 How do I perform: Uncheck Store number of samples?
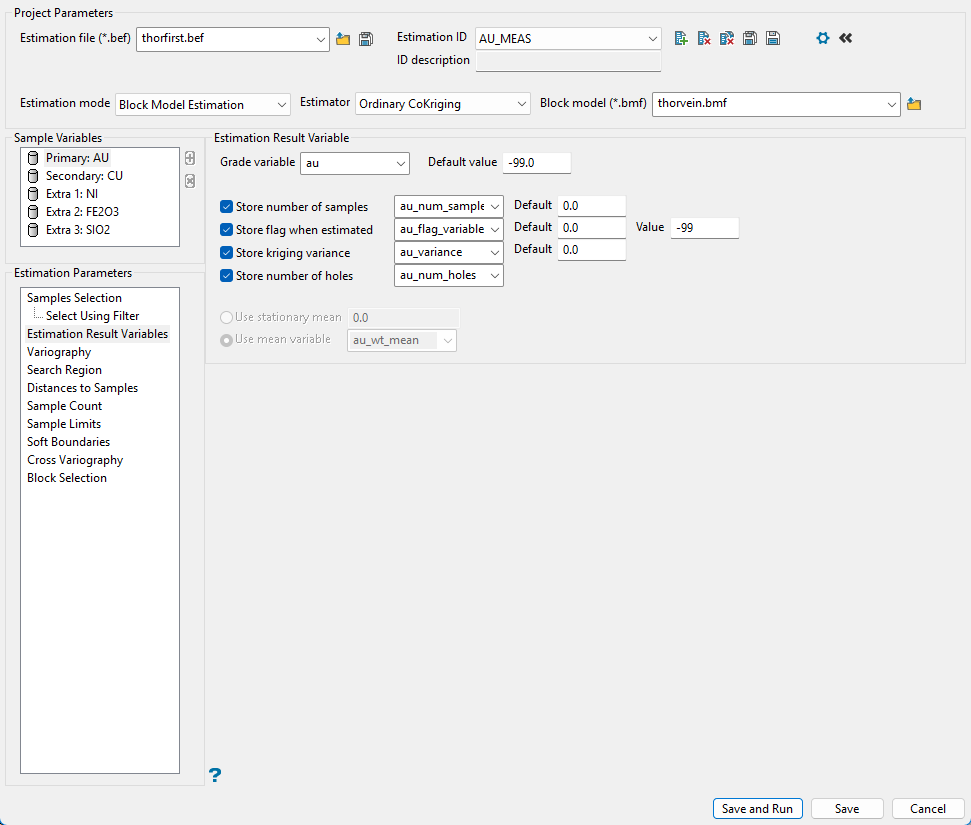point(227,207)
